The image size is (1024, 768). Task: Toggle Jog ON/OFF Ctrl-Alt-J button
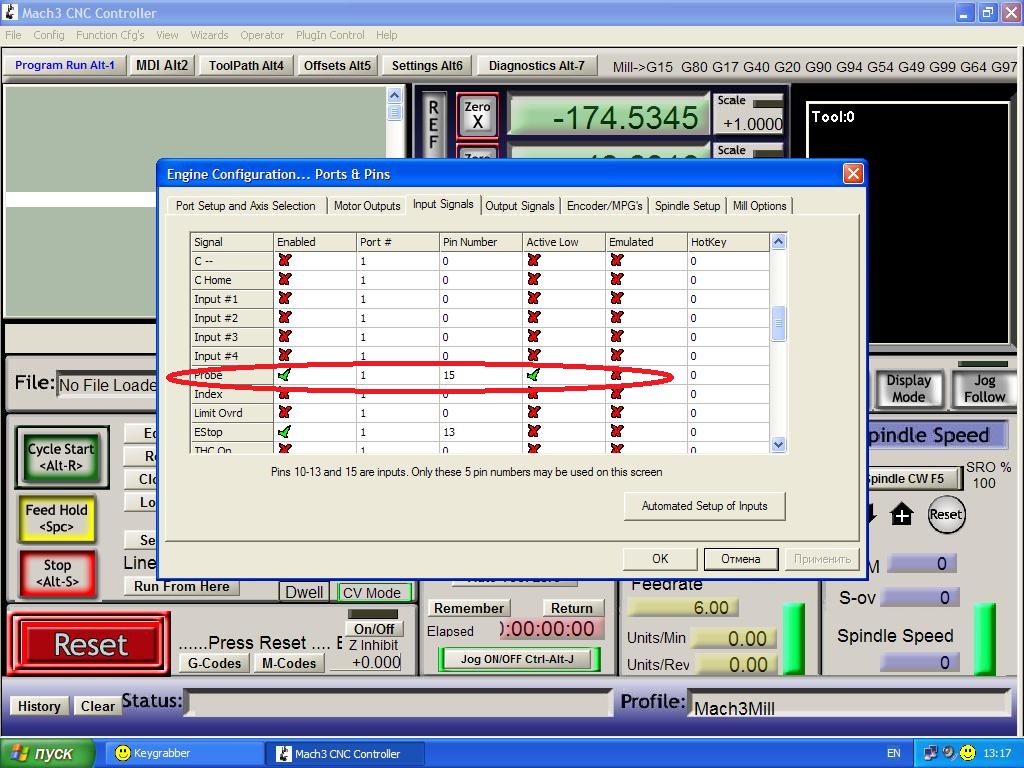517,659
